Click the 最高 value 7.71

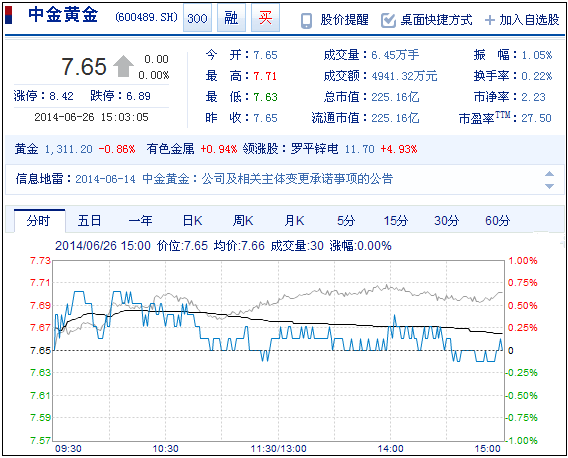(x=265, y=76)
